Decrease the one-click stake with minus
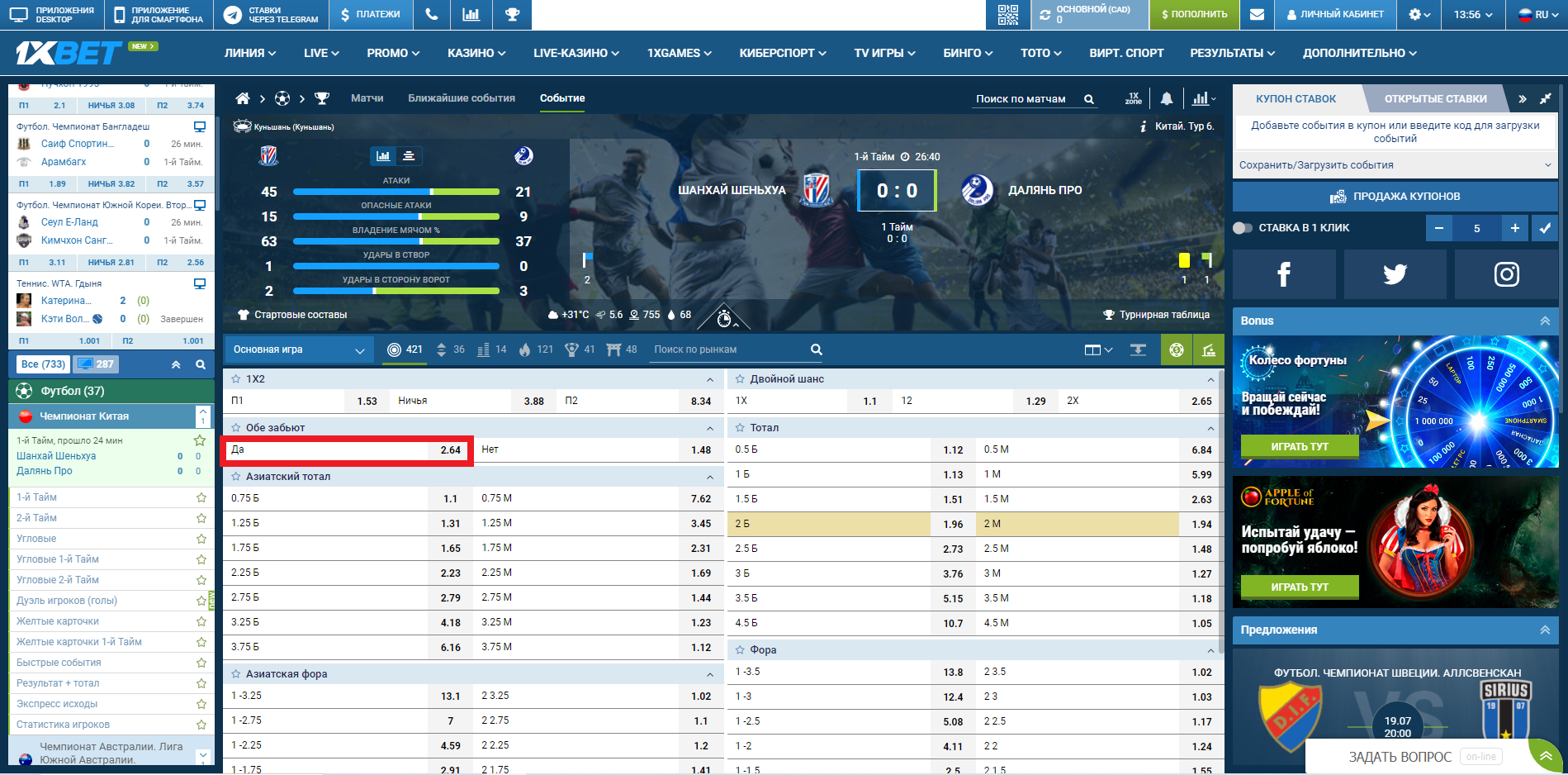The image size is (1568, 775). click(1438, 228)
